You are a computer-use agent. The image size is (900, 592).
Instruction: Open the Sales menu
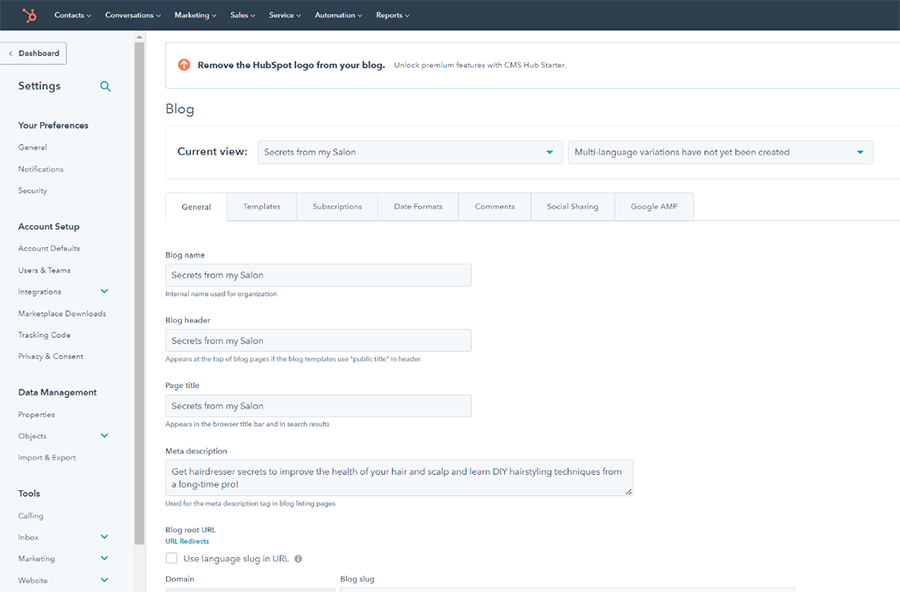[242, 16]
